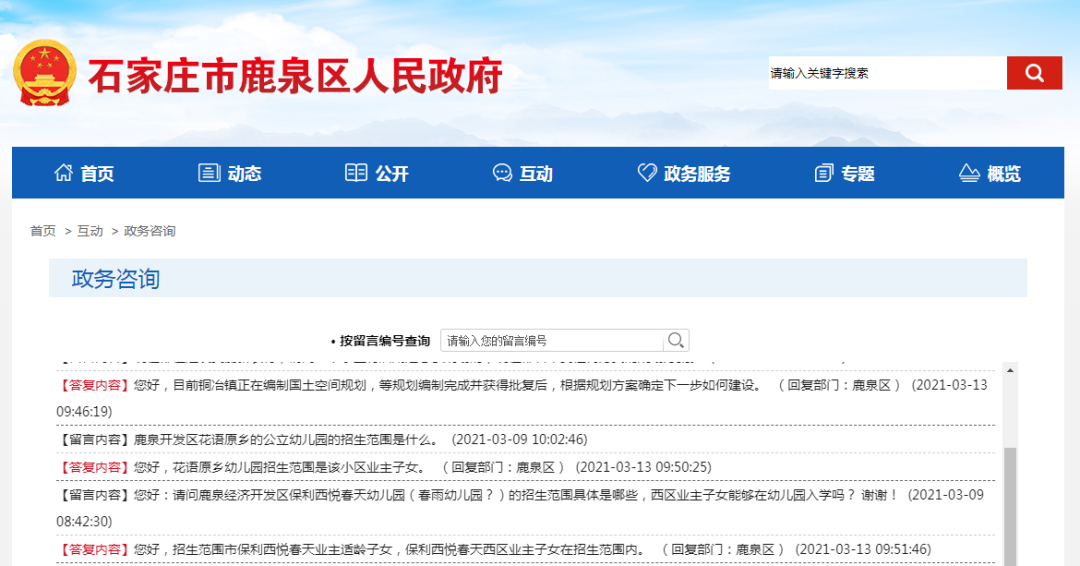Open the 政务服务 navigation menu
Image resolution: width=1080 pixels, height=566 pixels.
[697, 174]
